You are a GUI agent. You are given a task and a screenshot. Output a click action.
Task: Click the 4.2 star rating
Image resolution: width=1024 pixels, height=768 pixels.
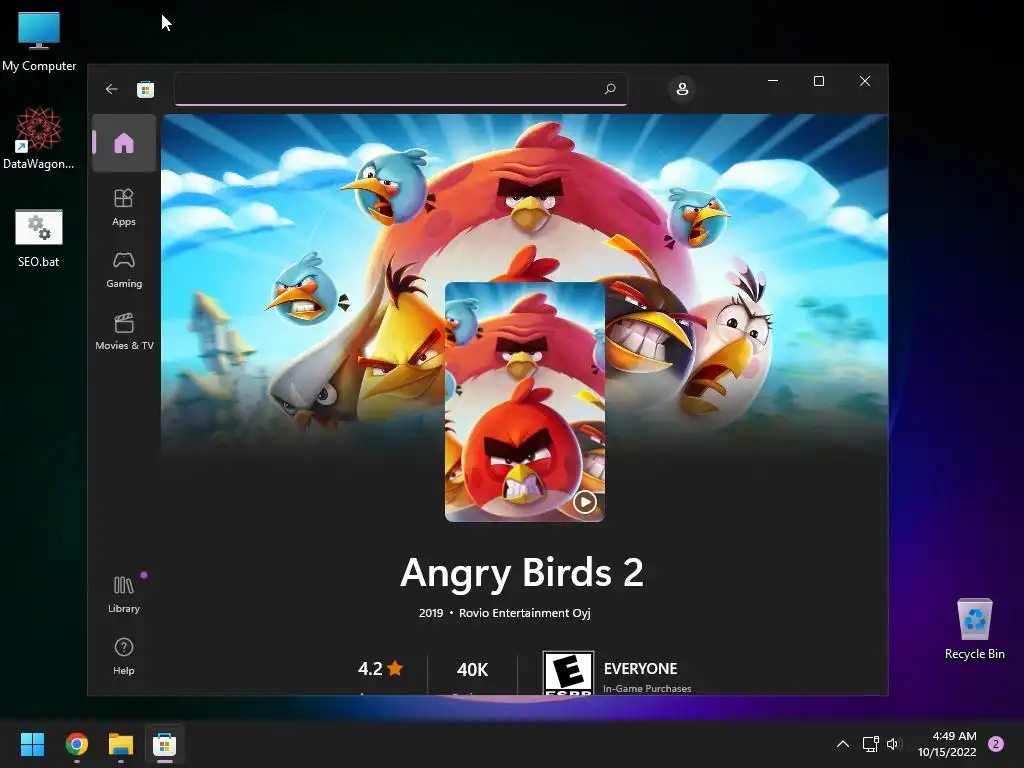pos(381,669)
